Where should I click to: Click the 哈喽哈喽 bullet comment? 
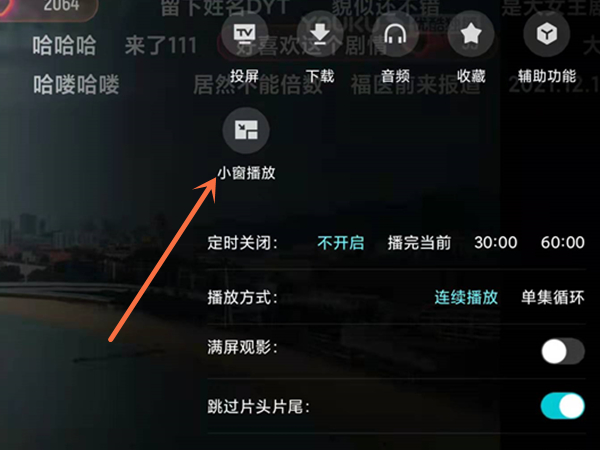click(76, 85)
